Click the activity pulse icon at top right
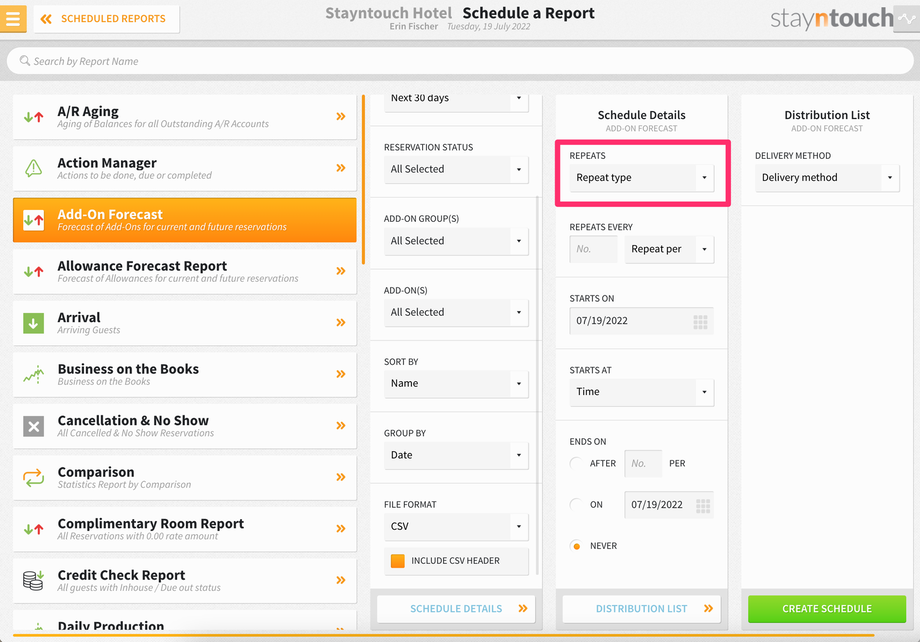920x642 pixels. [x=907, y=19]
